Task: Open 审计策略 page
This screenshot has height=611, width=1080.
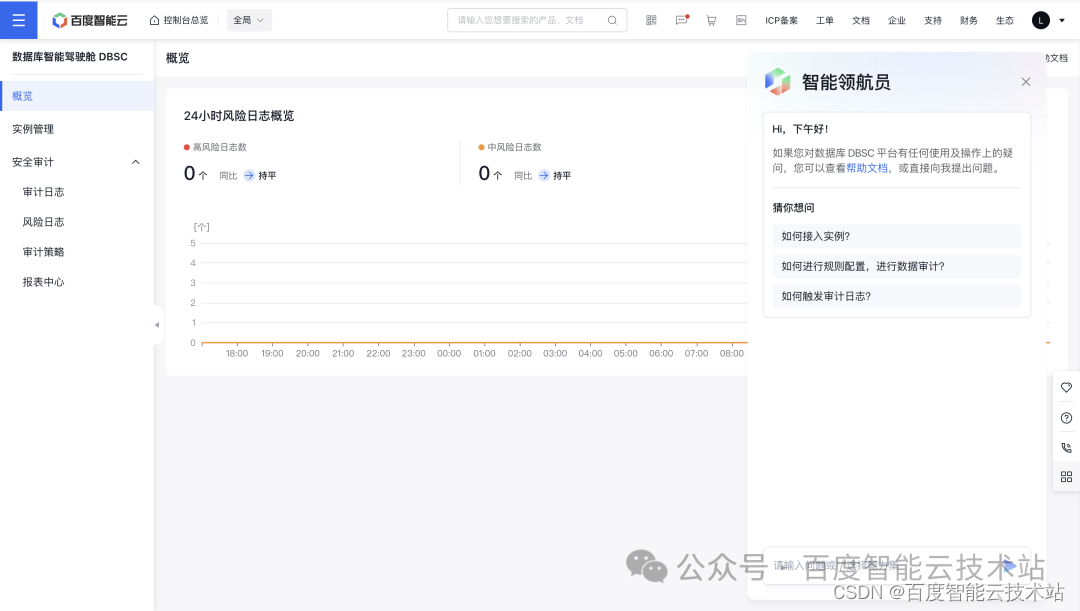Action: (43, 251)
